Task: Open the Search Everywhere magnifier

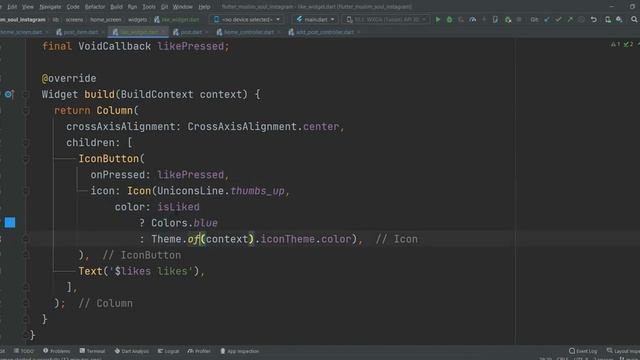Action: click(634, 19)
